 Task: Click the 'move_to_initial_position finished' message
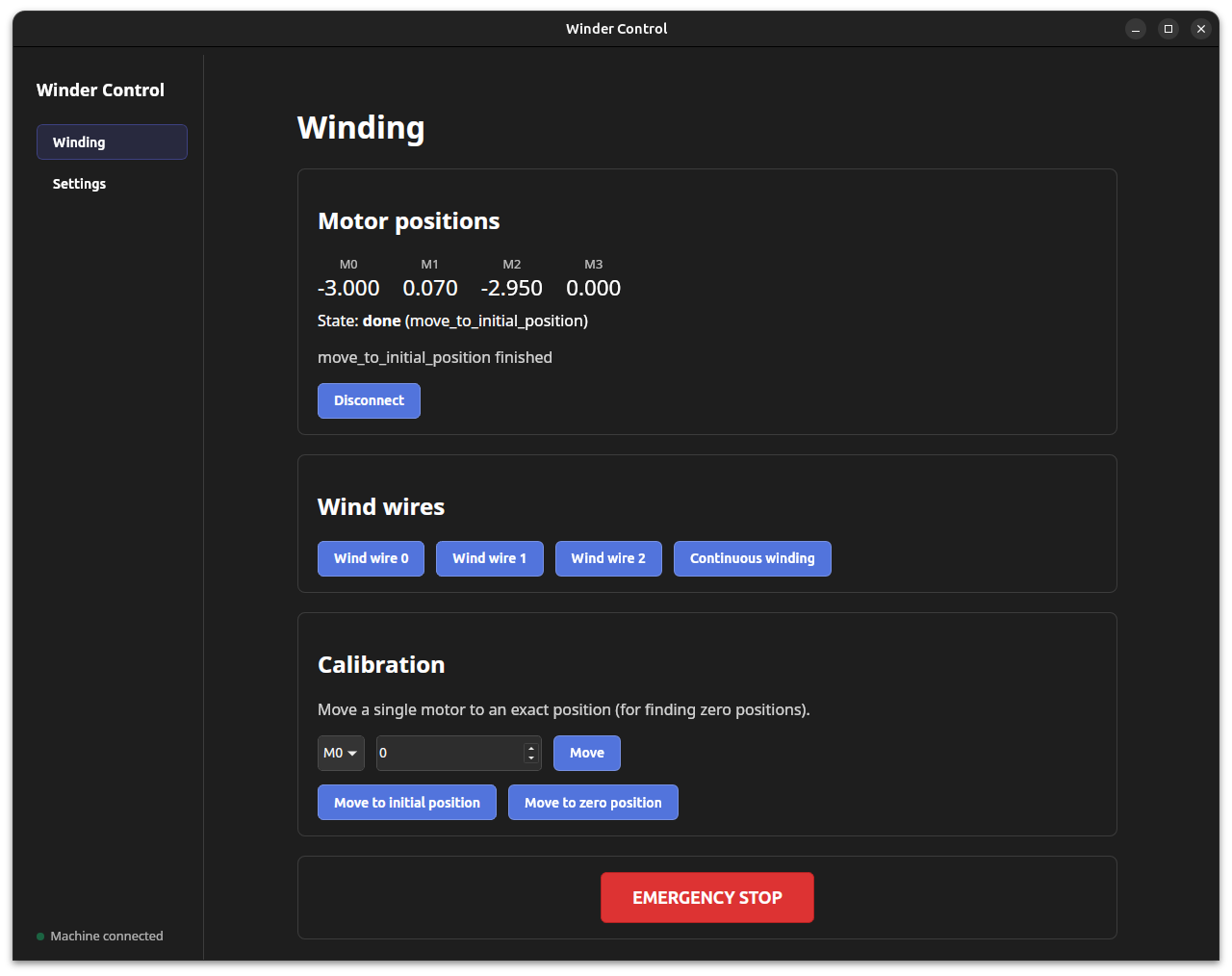pyautogui.click(x=435, y=357)
